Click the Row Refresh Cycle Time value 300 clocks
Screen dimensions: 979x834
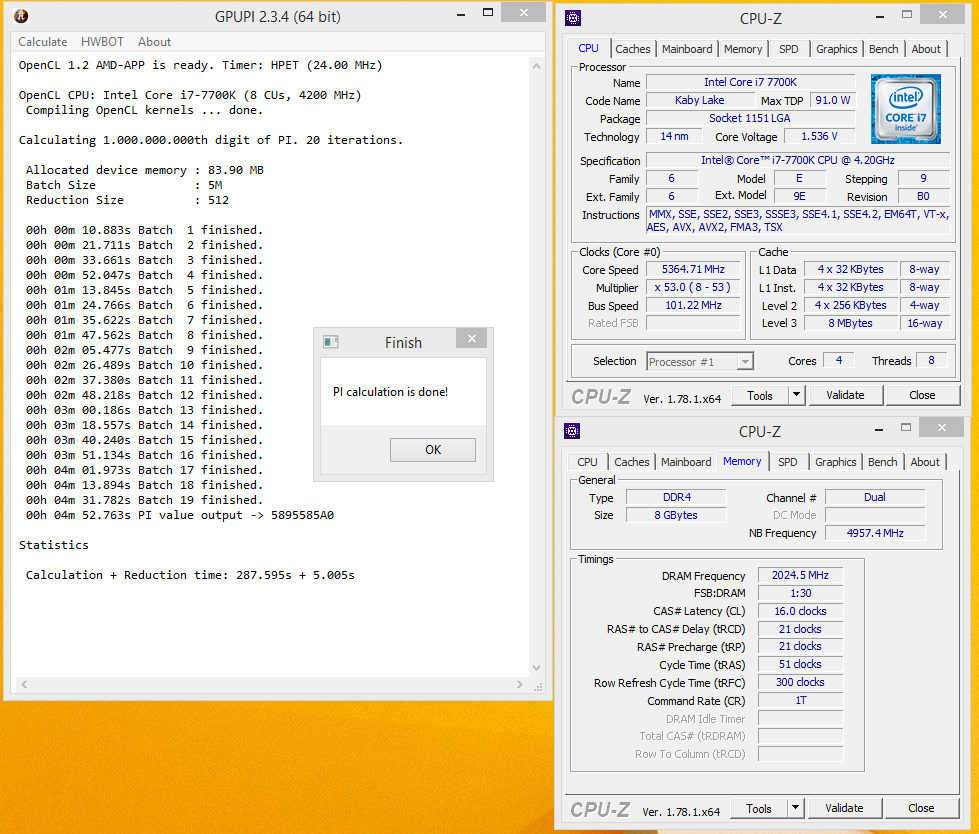(x=800, y=682)
